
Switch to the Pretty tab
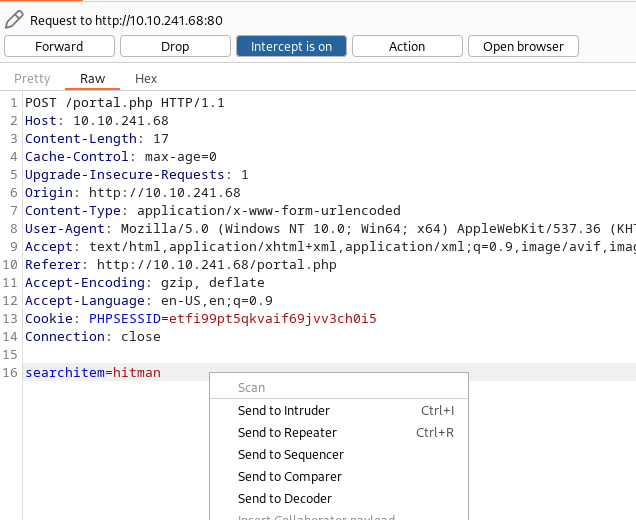point(32,79)
